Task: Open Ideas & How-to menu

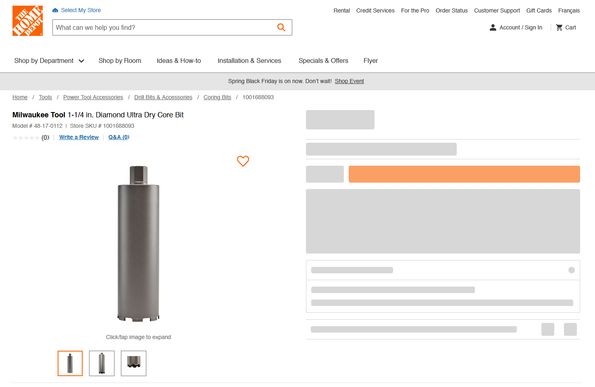Action: (x=179, y=61)
